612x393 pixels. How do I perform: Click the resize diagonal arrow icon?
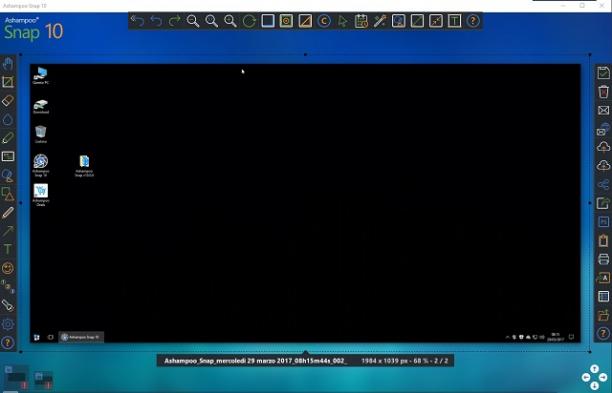click(x=417, y=21)
